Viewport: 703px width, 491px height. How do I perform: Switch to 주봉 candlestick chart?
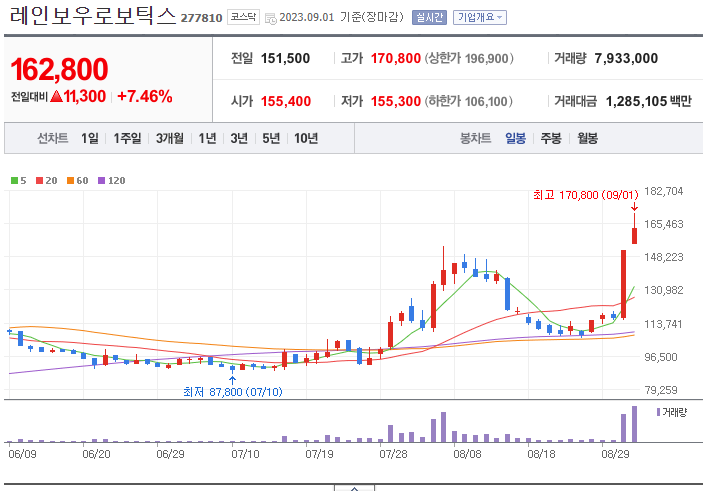551,138
